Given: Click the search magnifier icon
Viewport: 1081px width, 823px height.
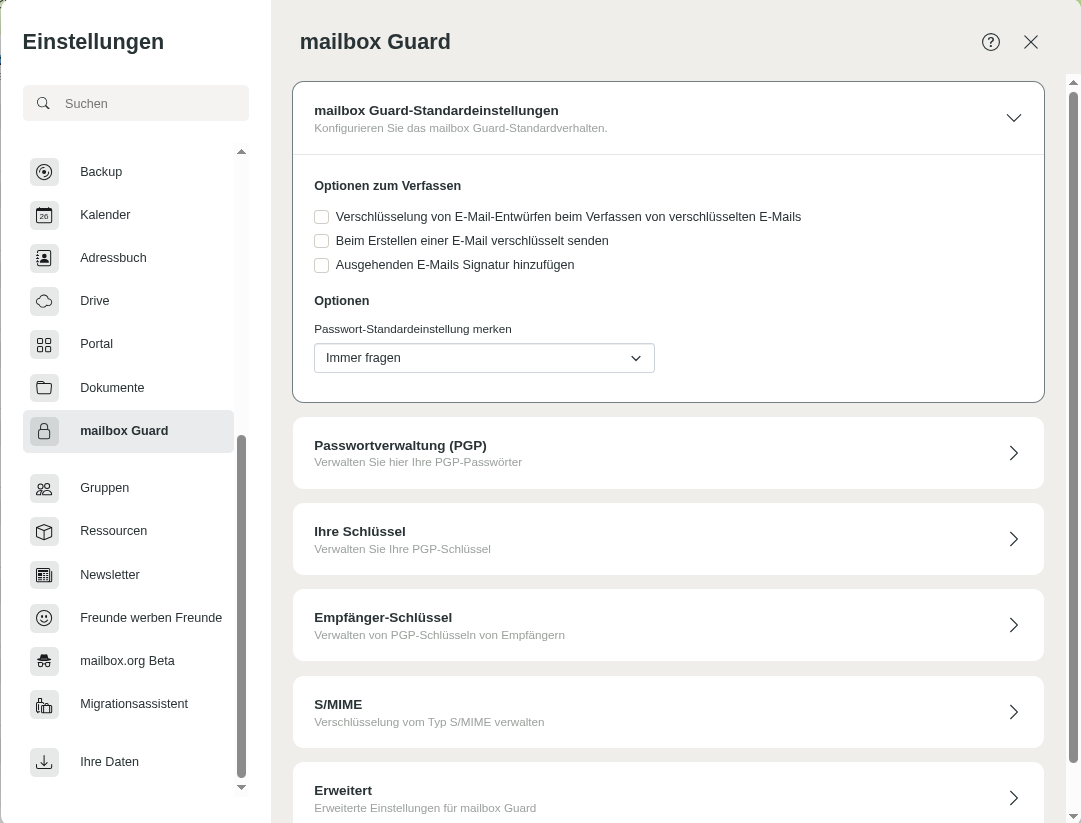Looking at the screenshot, I should tap(43, 103).
